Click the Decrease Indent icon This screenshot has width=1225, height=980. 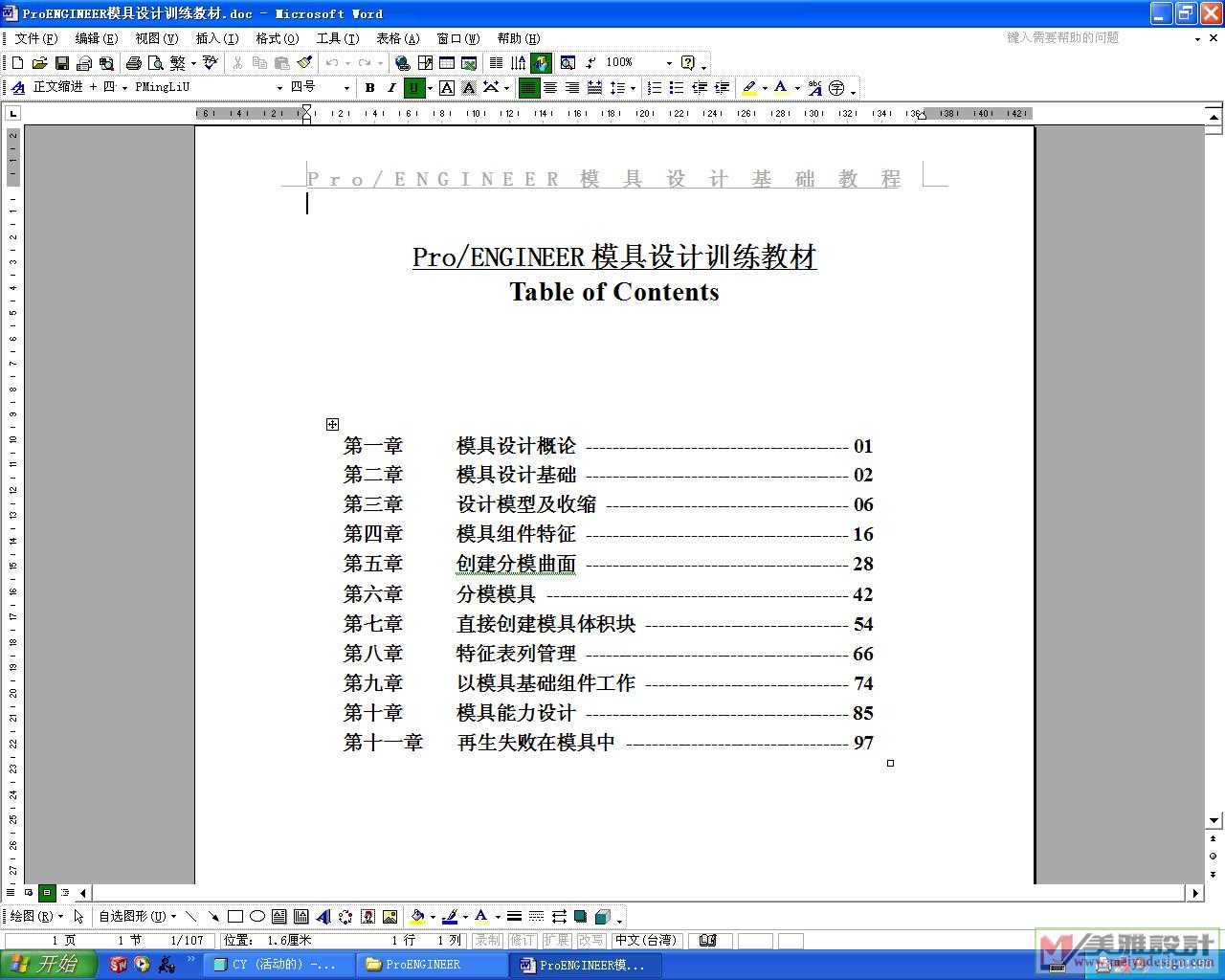[700, 88]
